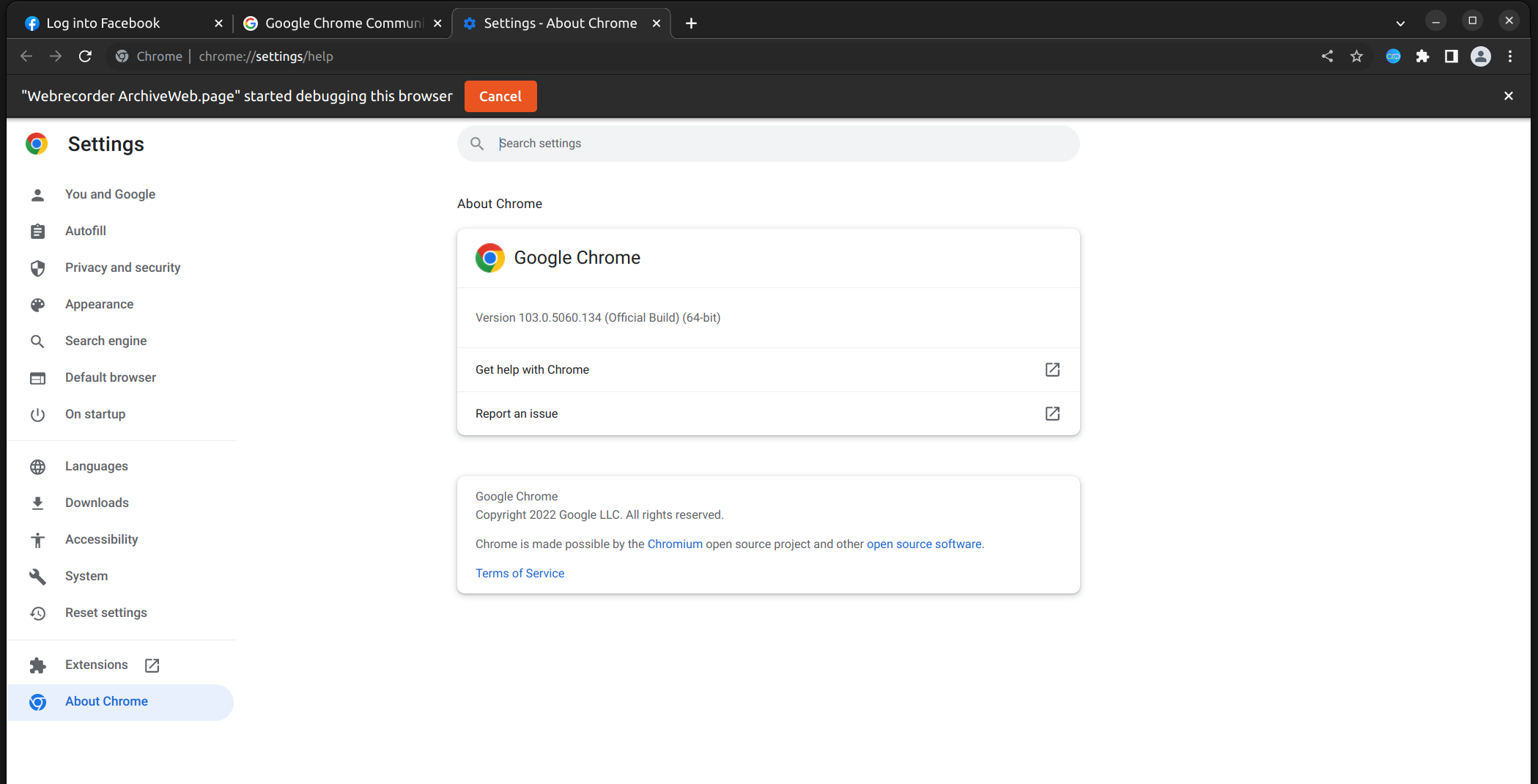Image resolution: width=1538 pixels, height=784 pixels.
Task: Click the palette icon beside Appearance
Action: 37,305
